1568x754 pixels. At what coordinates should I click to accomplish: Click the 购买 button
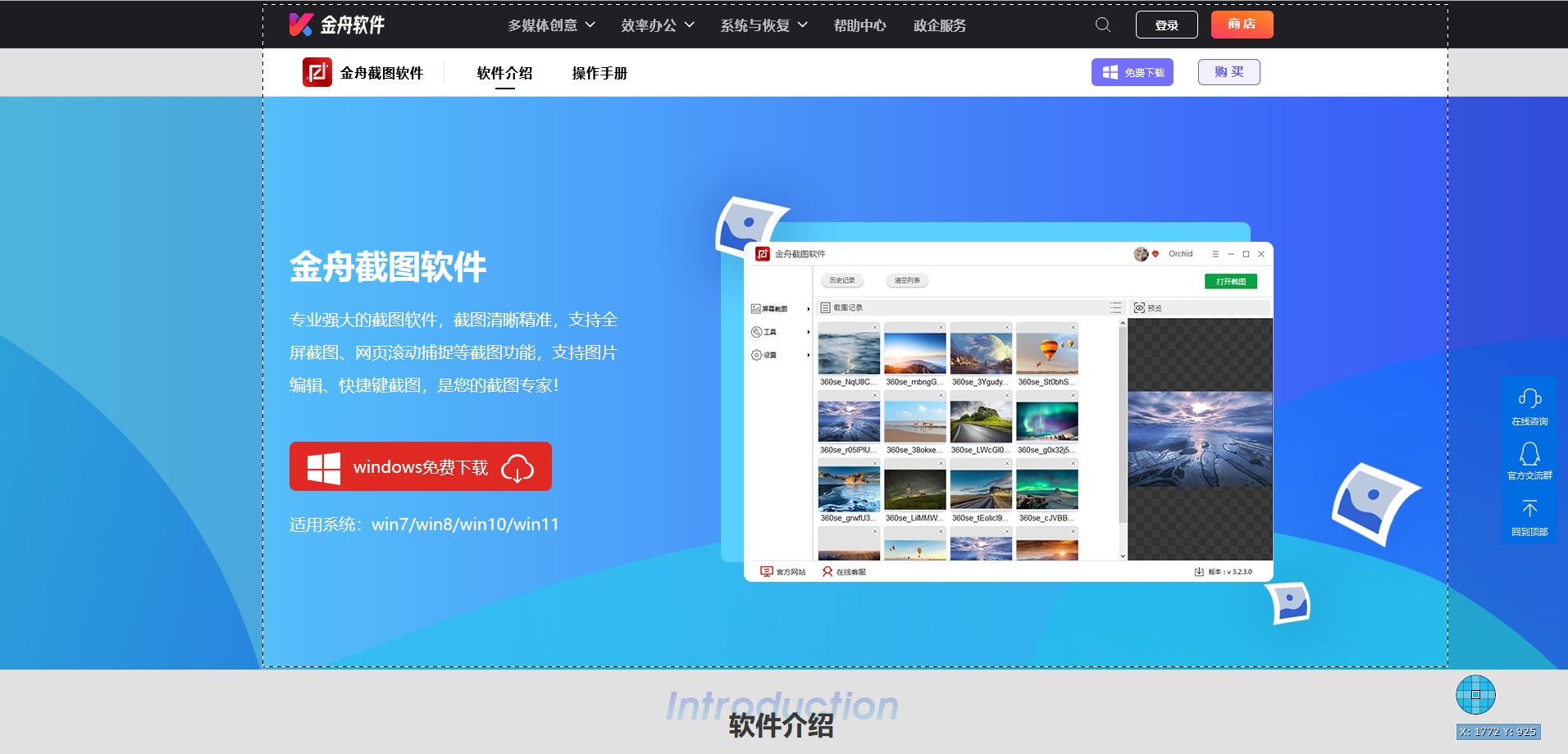1228,72
